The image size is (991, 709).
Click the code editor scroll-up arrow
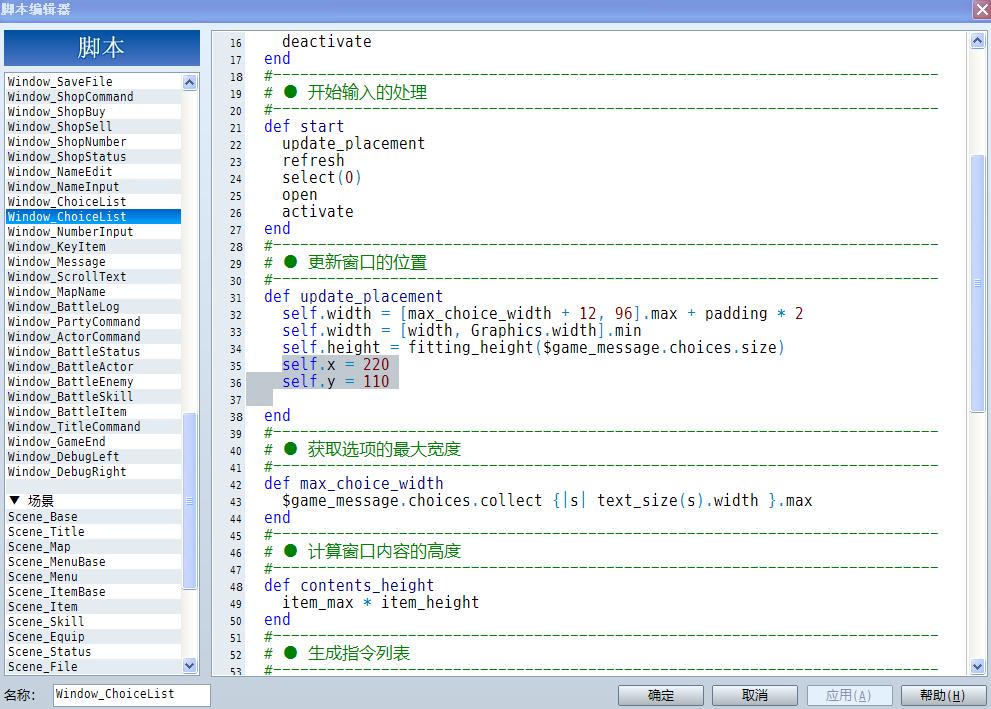coord(977,41)
